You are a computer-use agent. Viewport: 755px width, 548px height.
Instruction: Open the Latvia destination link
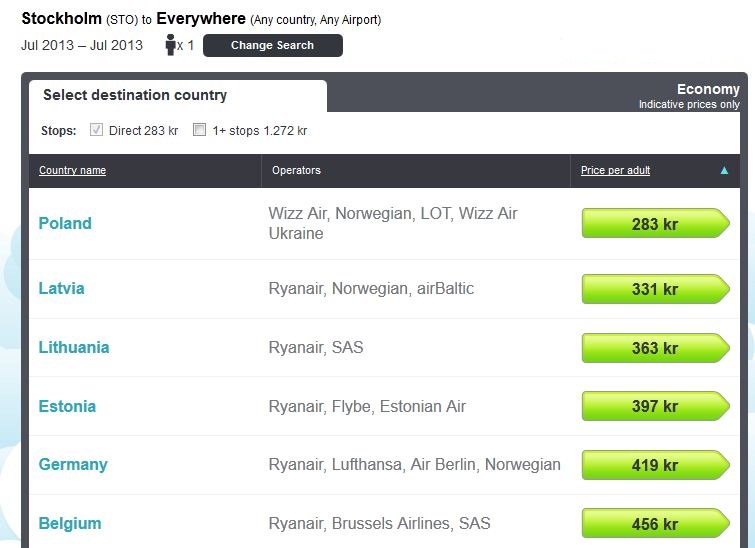coord(62,288)
